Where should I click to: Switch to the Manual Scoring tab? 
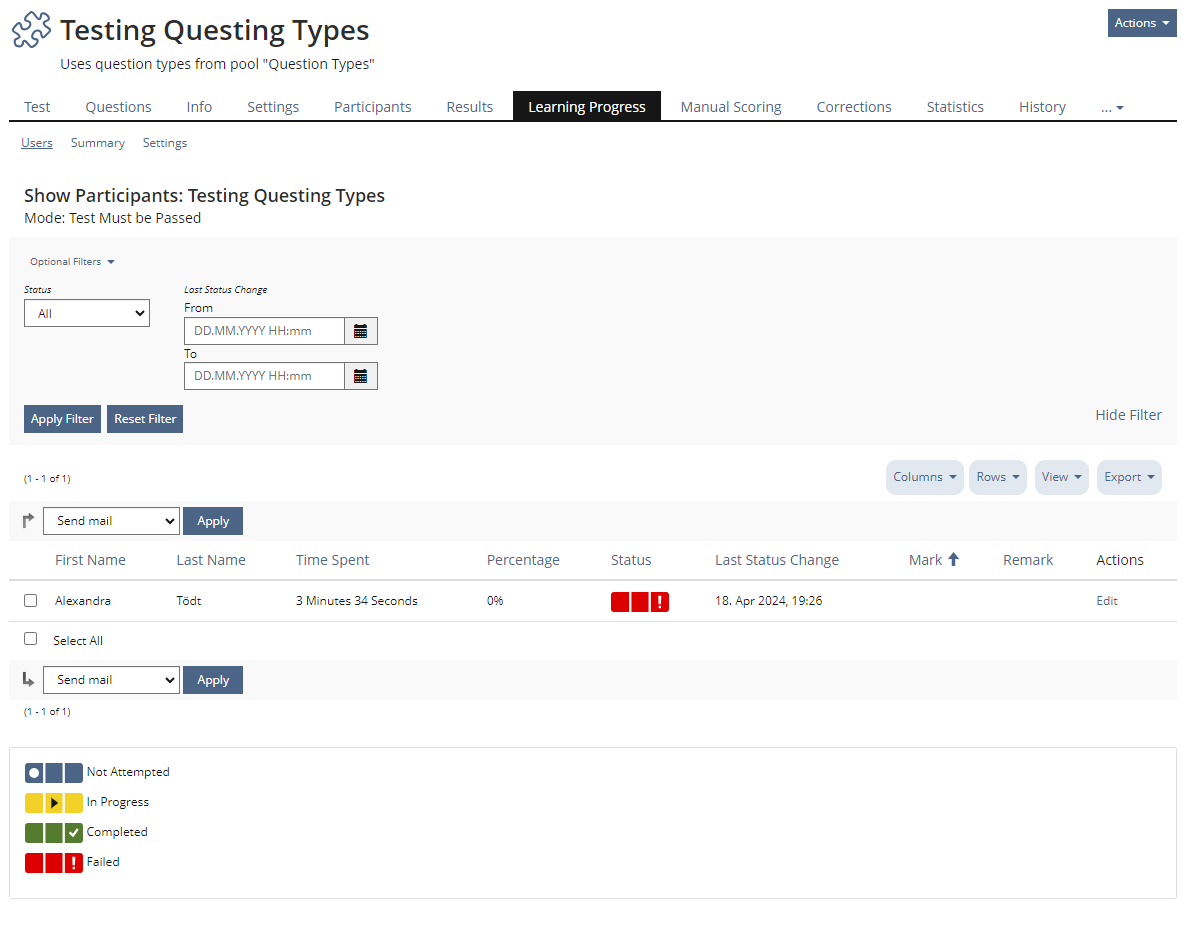click(x=730, y=107)
